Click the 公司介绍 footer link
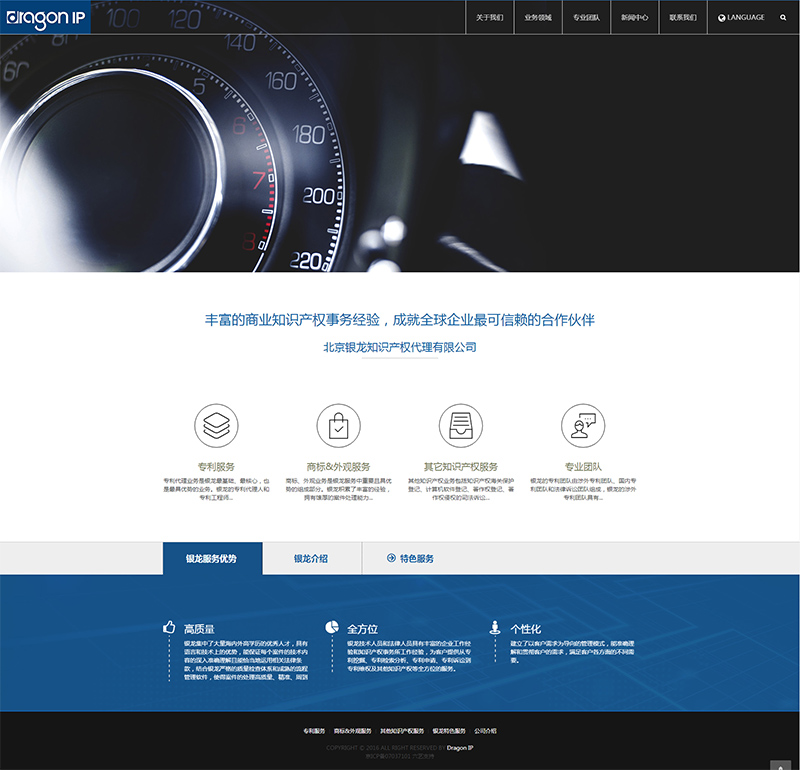Viewport: 800px width, 770px height. click(485, 731)
